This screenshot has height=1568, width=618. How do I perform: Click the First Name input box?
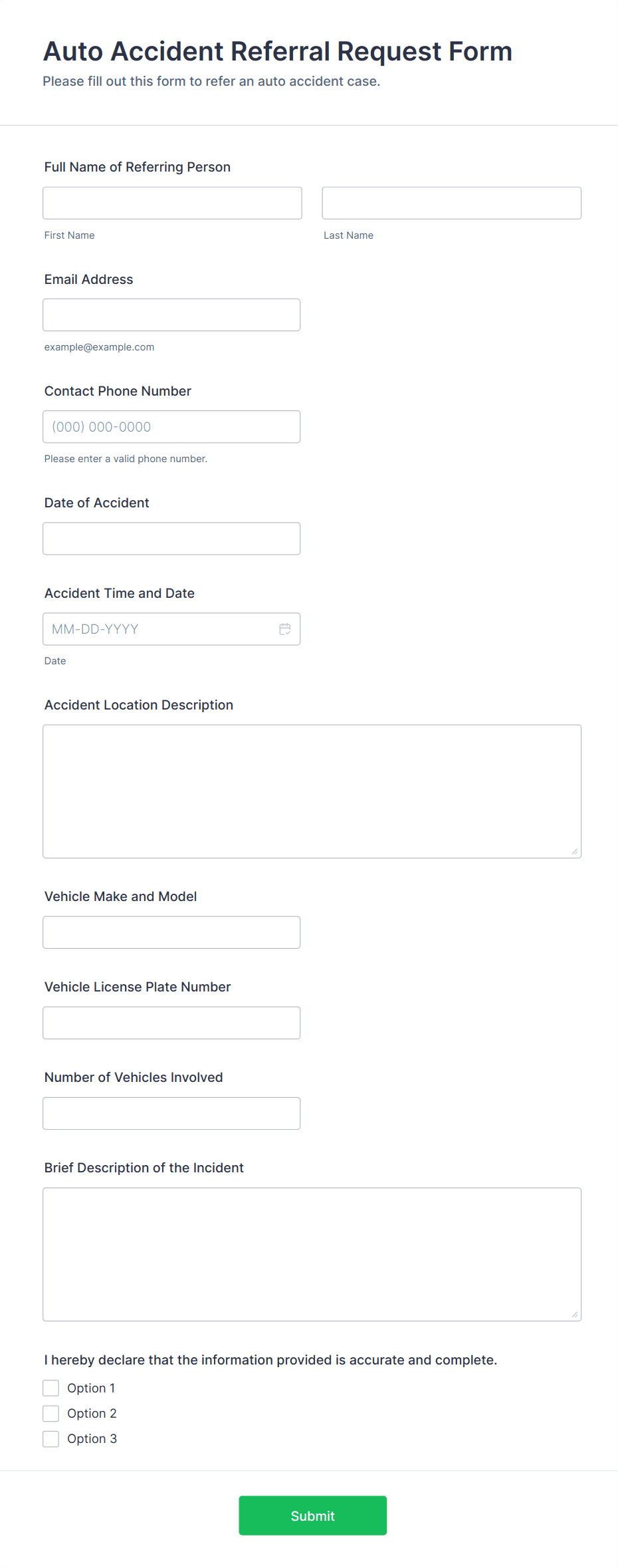(x=172, y=203)
